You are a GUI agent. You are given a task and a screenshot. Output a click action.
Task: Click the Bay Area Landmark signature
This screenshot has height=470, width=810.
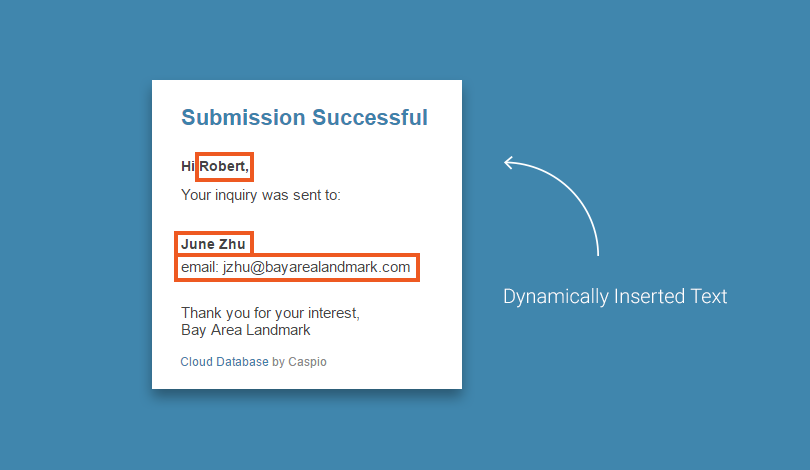point(246,330)
